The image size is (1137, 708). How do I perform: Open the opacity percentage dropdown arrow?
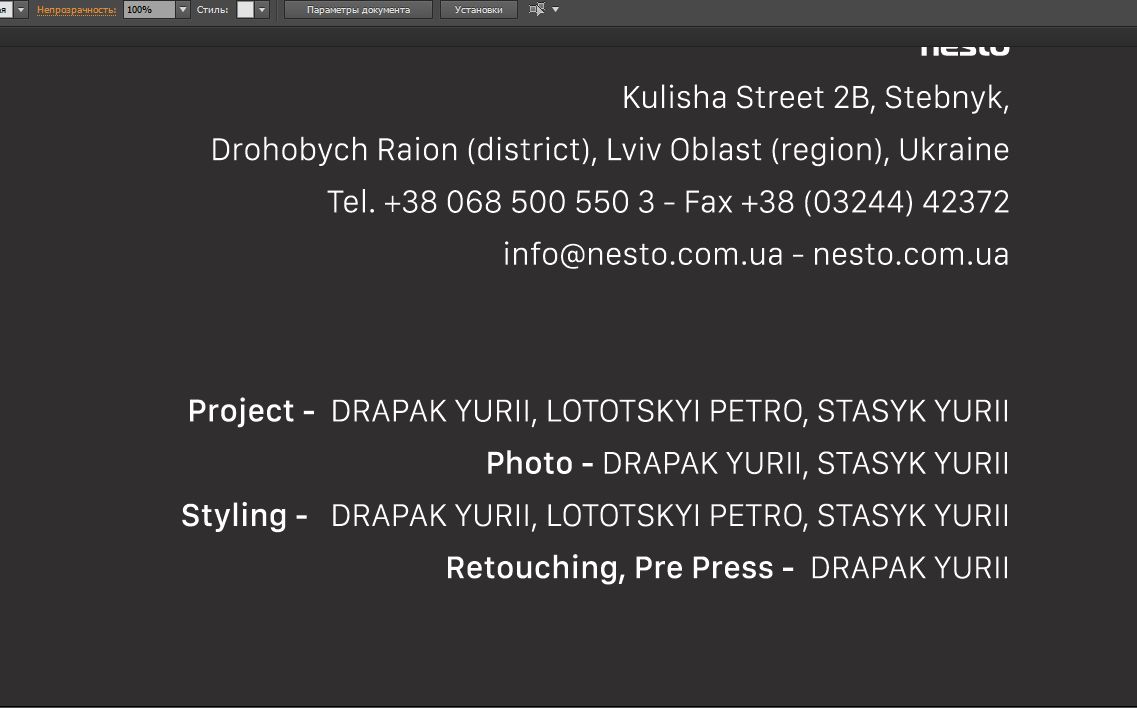click(183, 10)
